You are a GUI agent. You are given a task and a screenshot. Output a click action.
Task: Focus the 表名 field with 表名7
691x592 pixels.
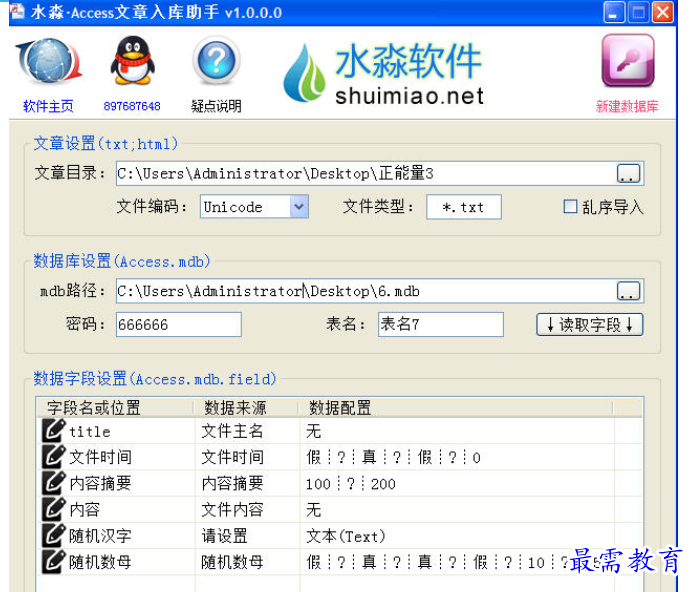441,324
